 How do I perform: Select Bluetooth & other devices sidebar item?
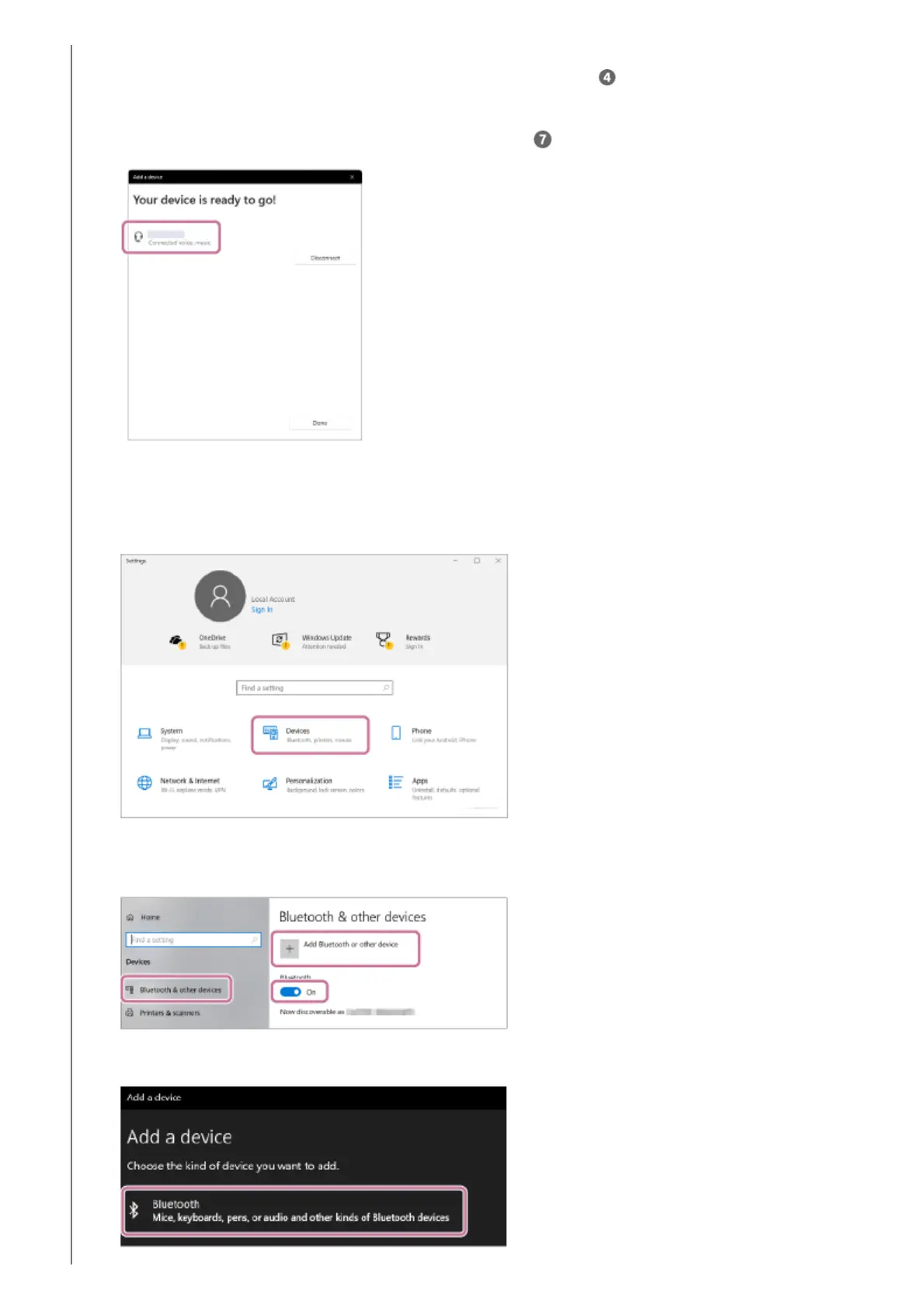click(177, 990)
